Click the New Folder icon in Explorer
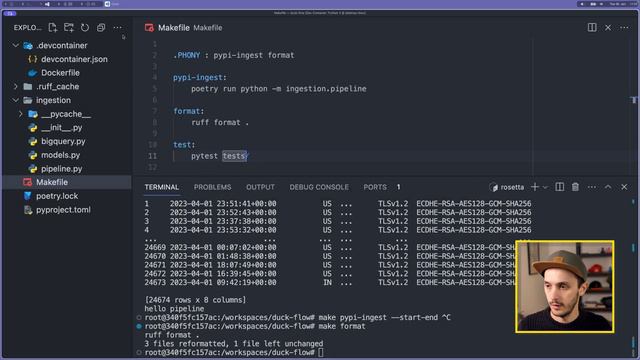This screenshot has height=360, width=640. [69, 27]
